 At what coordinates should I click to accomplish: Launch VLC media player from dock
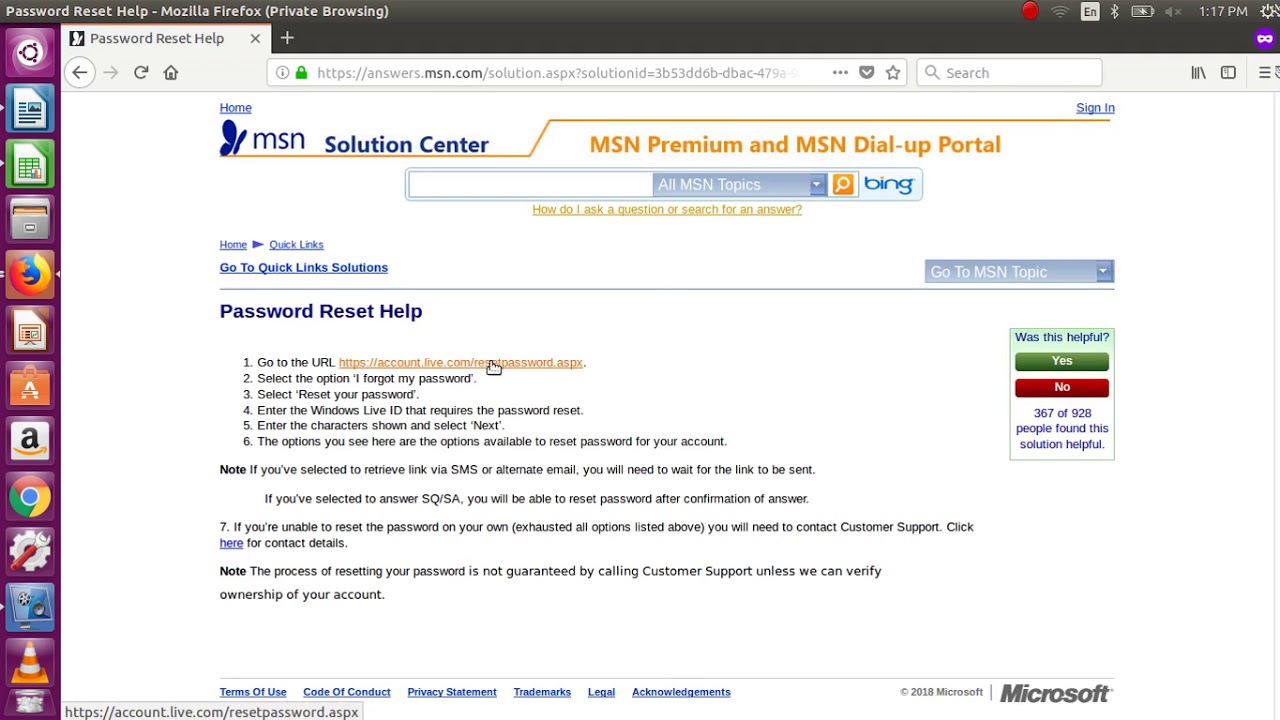30,662
